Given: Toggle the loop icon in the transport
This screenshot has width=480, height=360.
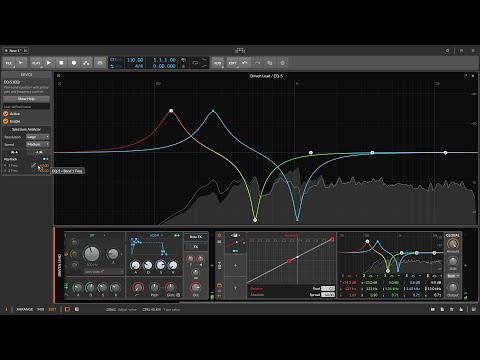Looking at the screenshot, I should (x=195, y=63).
